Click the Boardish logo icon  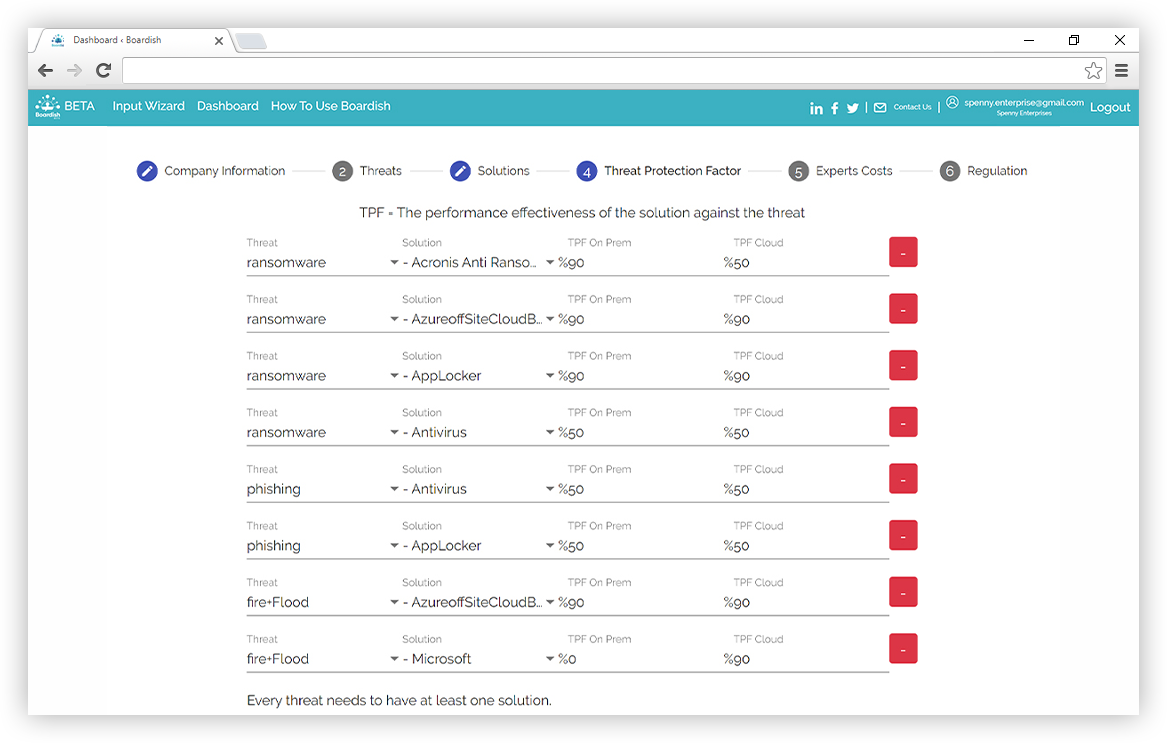(x=48, y=106)
